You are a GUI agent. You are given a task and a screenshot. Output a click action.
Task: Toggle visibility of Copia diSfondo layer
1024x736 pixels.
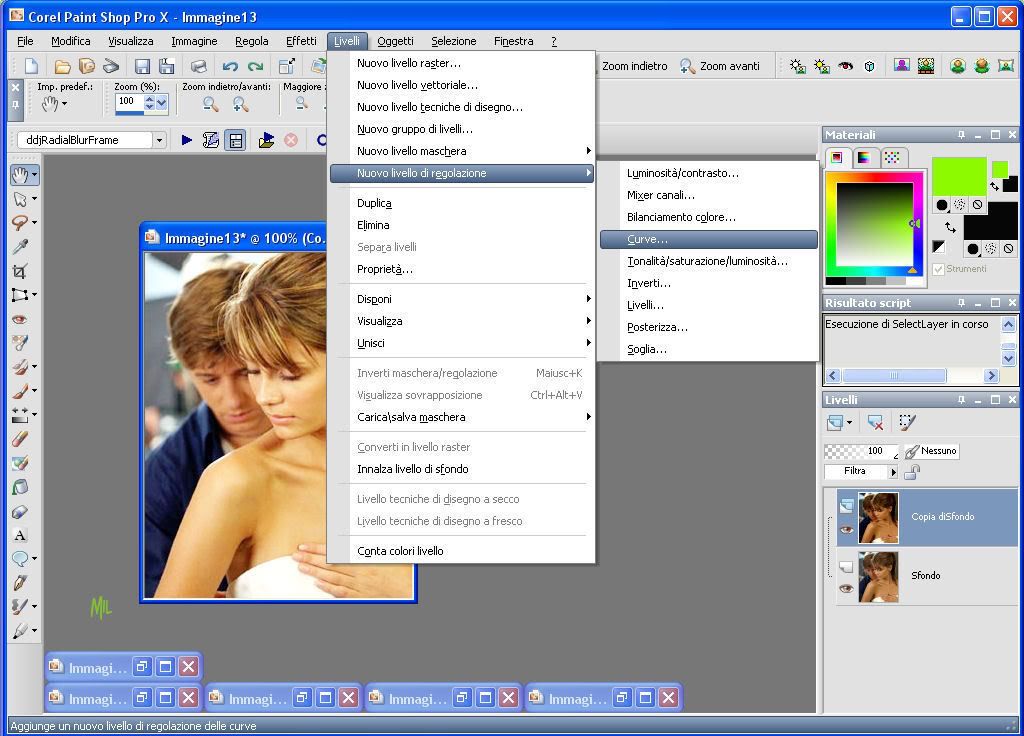pos(846,530)
